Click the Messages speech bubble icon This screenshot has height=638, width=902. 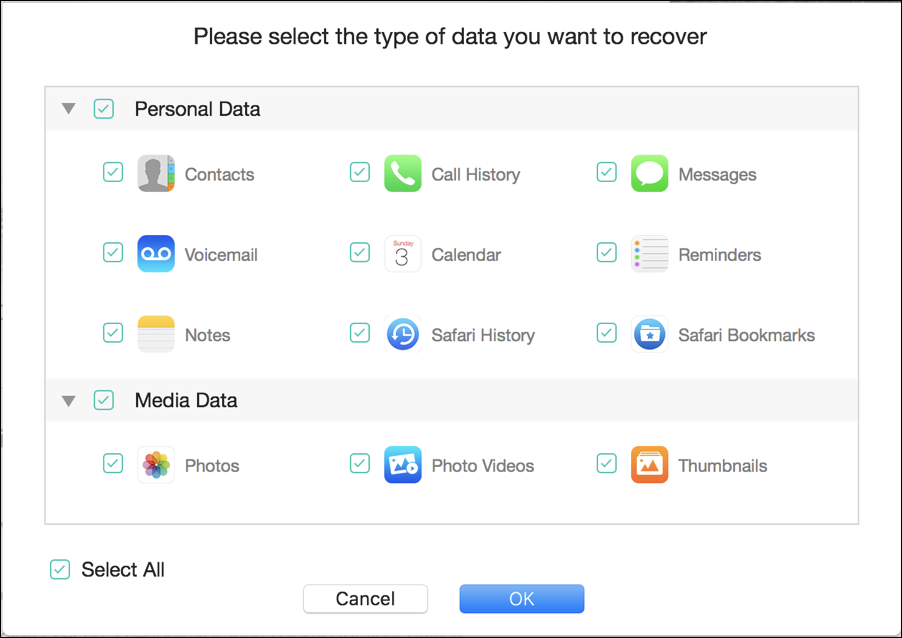tap(650, 174)
